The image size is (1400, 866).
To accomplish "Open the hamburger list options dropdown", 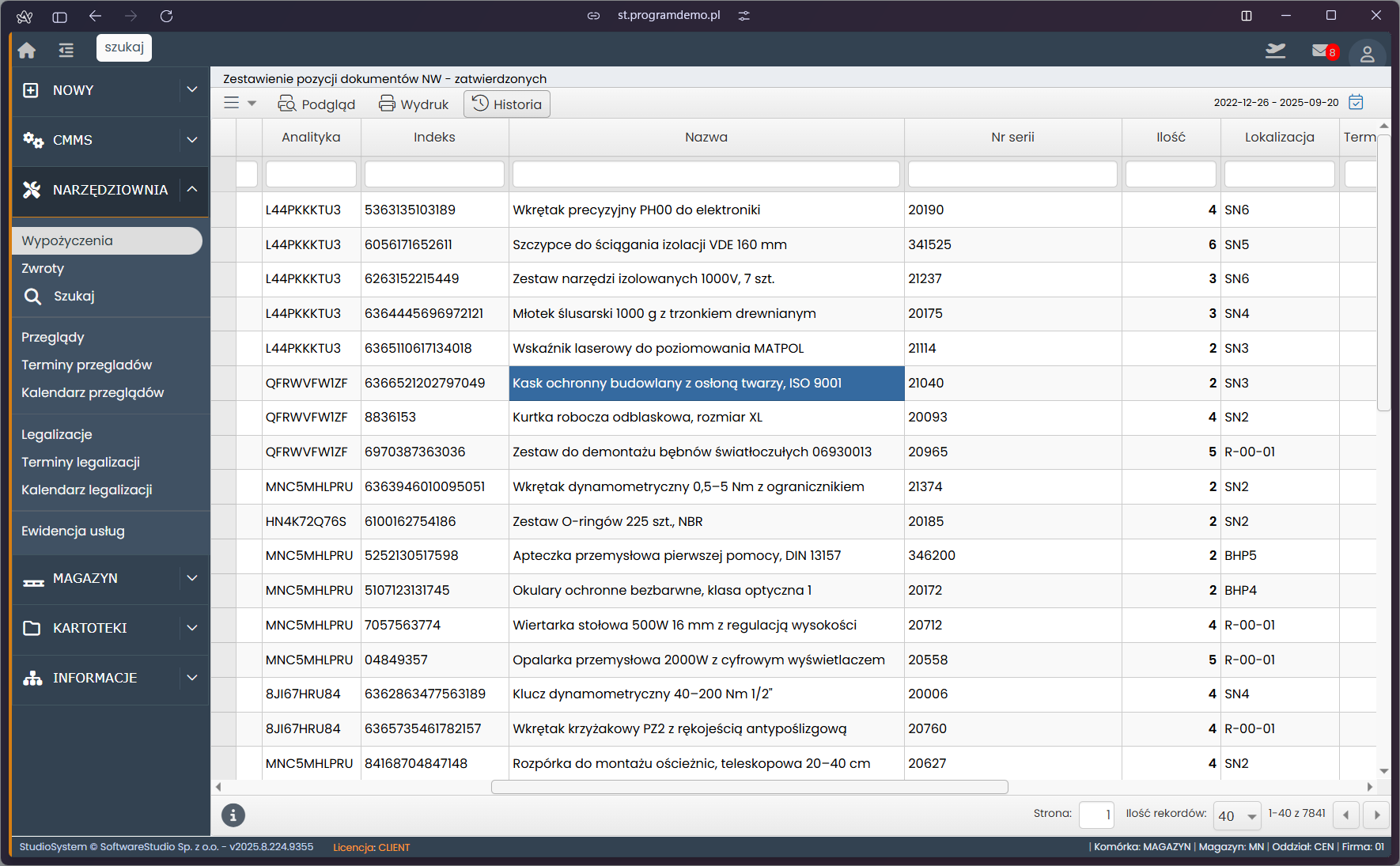I will [240, 104].
